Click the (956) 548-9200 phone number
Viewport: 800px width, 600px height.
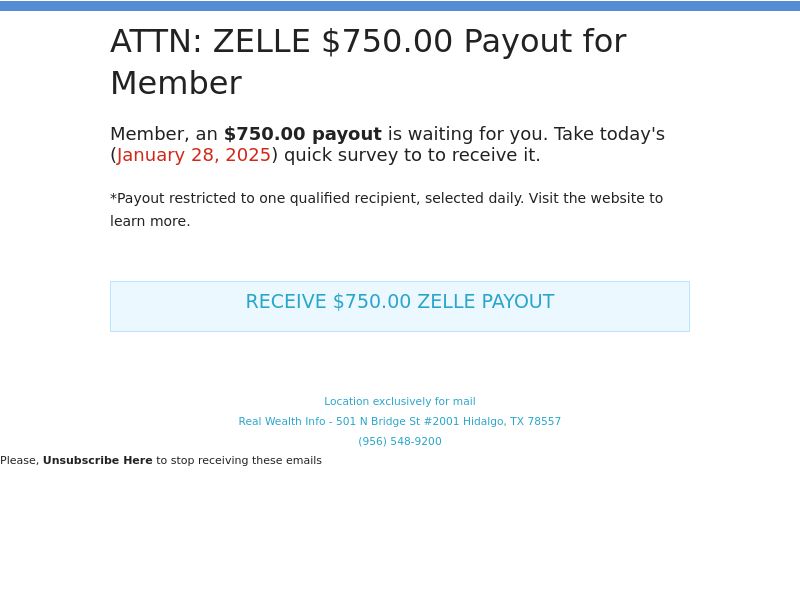point(400,441)
